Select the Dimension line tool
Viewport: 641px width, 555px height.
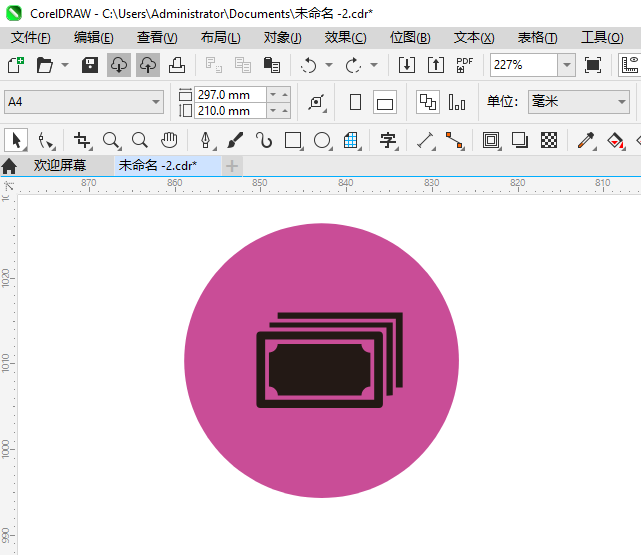(426, 141)
